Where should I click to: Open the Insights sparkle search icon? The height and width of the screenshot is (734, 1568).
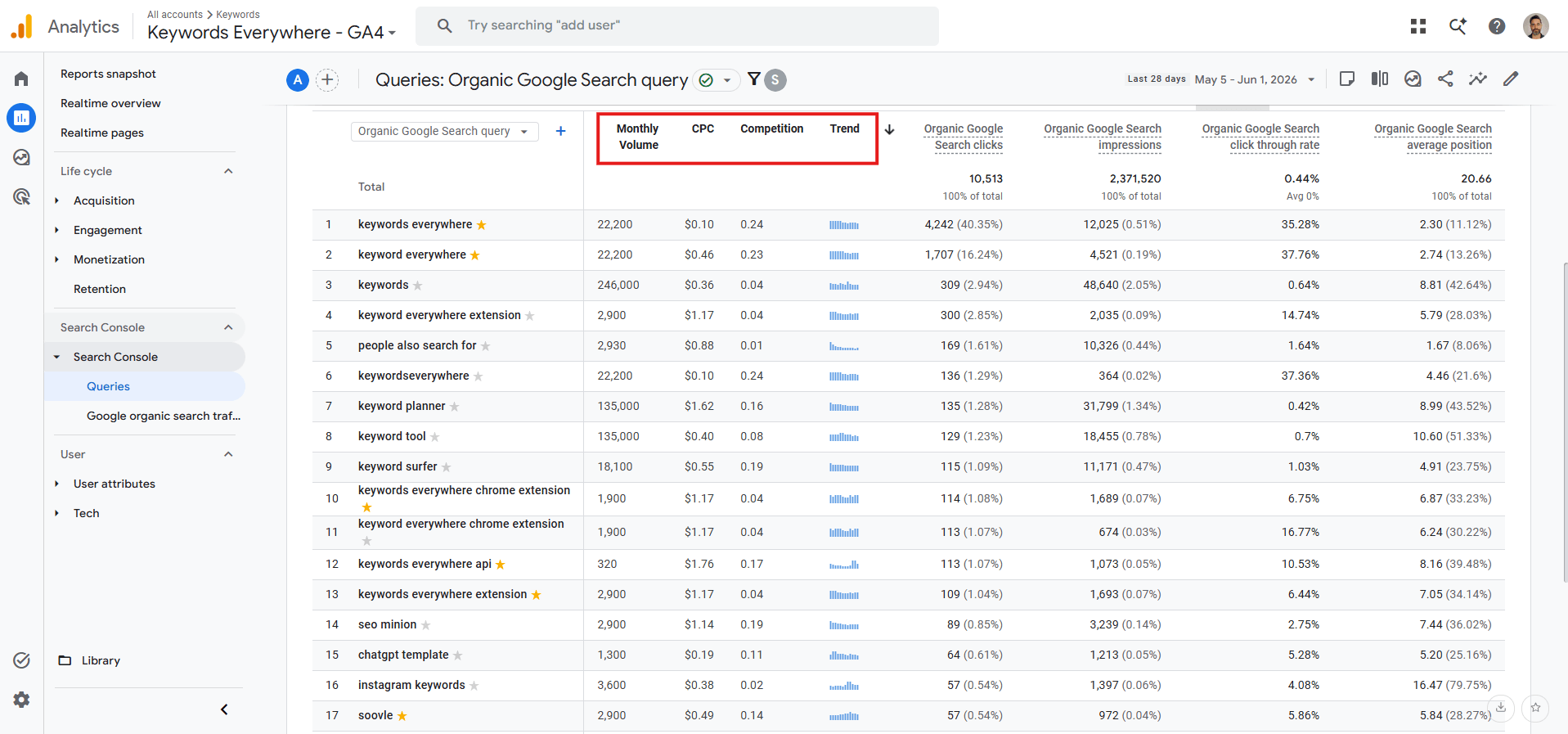click(x=1458, y=26)
